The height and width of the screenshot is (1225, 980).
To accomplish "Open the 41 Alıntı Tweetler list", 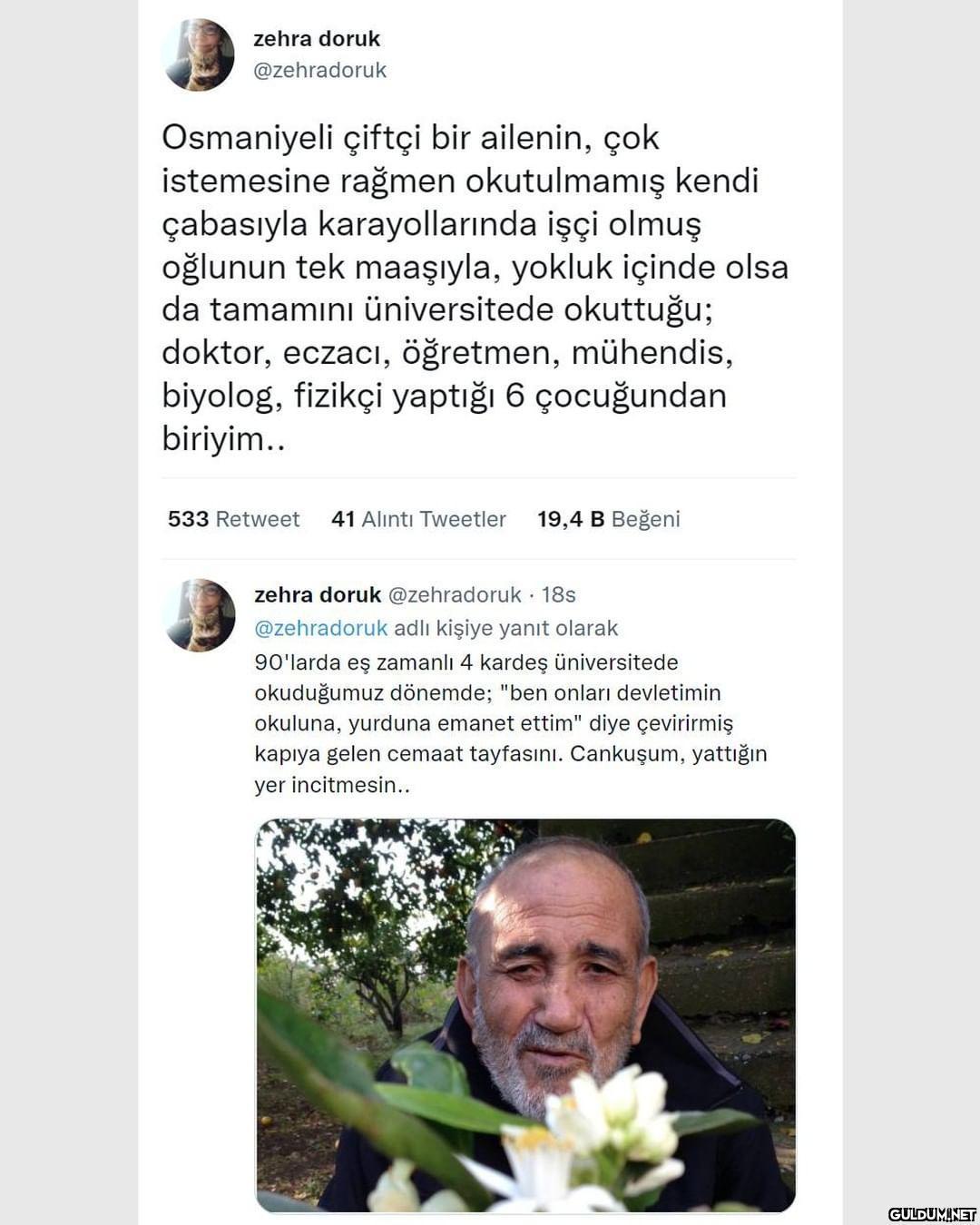I will point(418,519).
